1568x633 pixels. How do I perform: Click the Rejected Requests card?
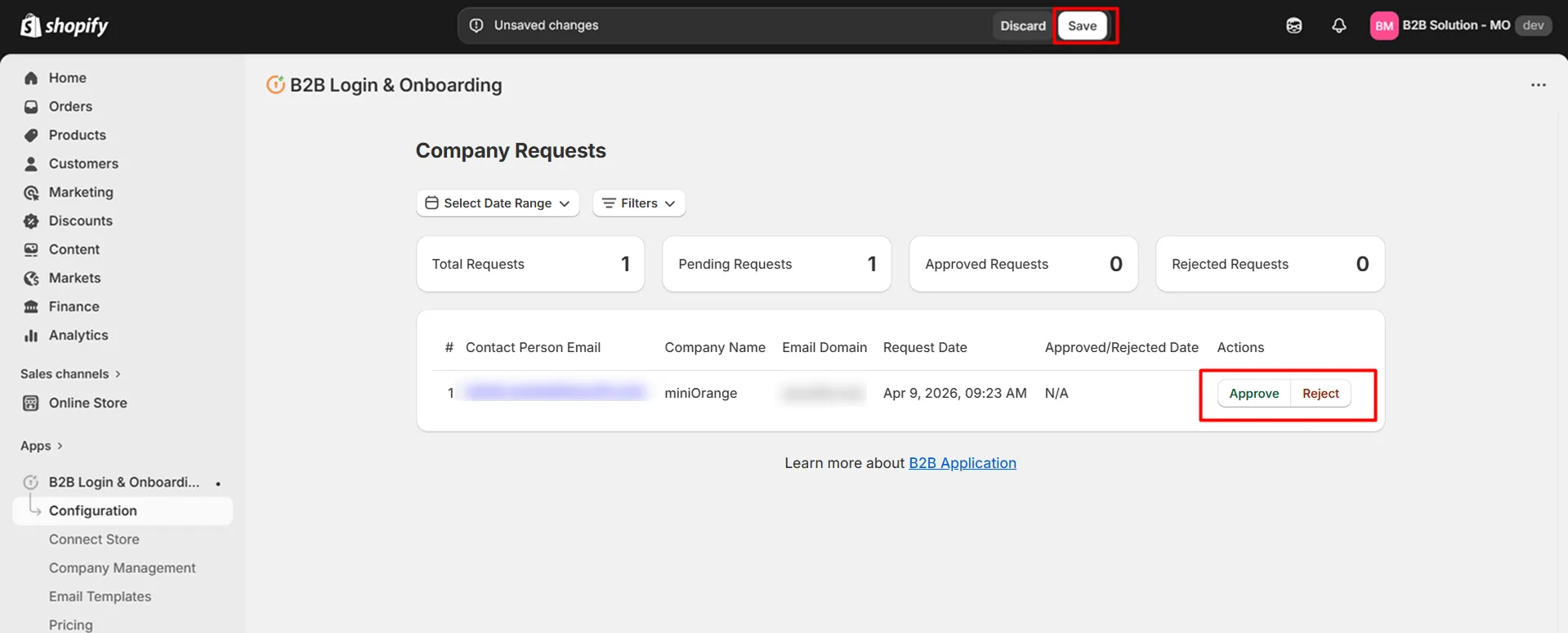1271,264
